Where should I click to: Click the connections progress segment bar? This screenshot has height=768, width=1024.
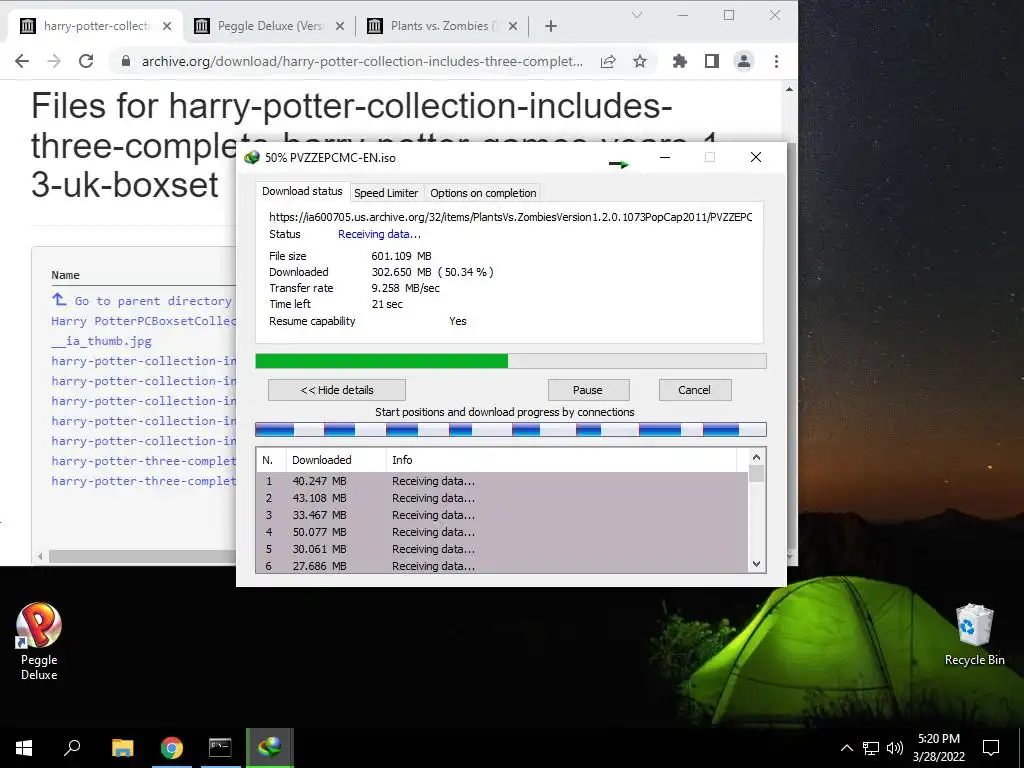511,430
